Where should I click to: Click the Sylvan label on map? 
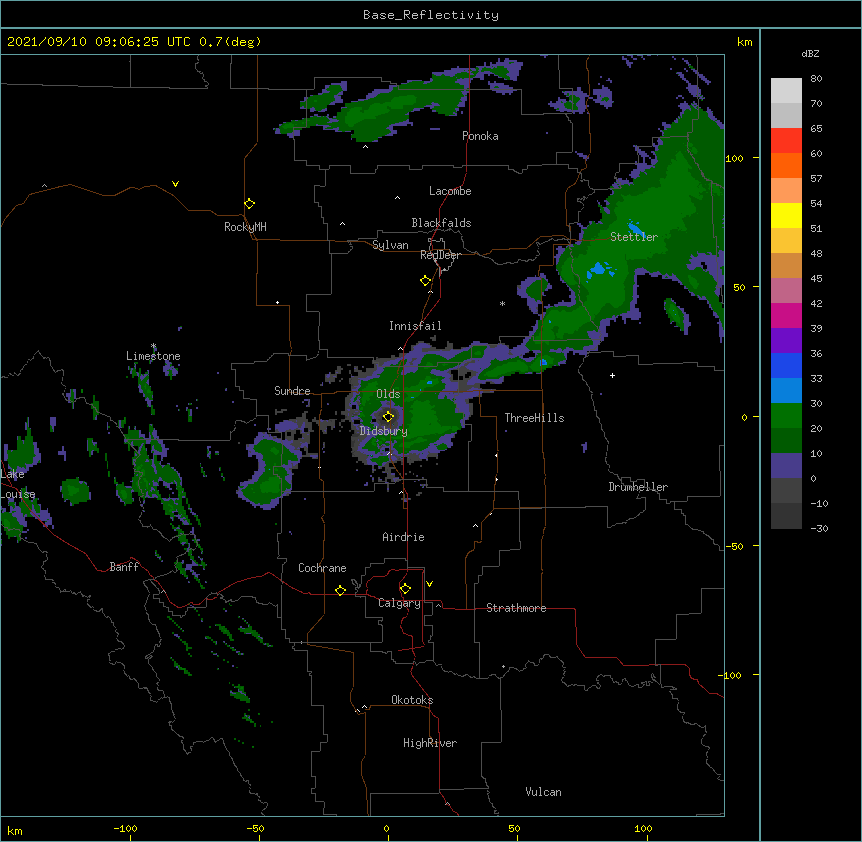tap(390, 245)
